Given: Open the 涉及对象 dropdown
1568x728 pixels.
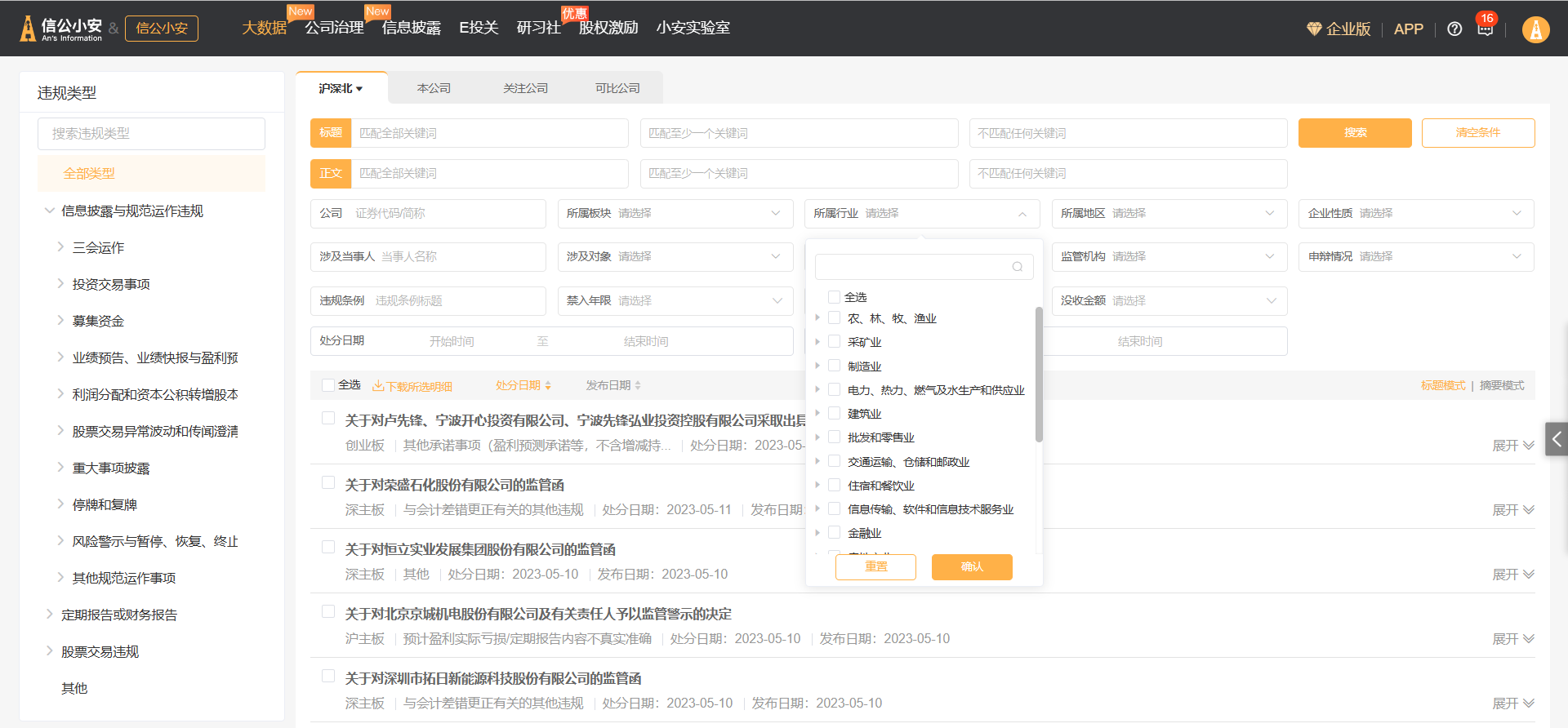Looking at the screenshot, I should [675, 256].
